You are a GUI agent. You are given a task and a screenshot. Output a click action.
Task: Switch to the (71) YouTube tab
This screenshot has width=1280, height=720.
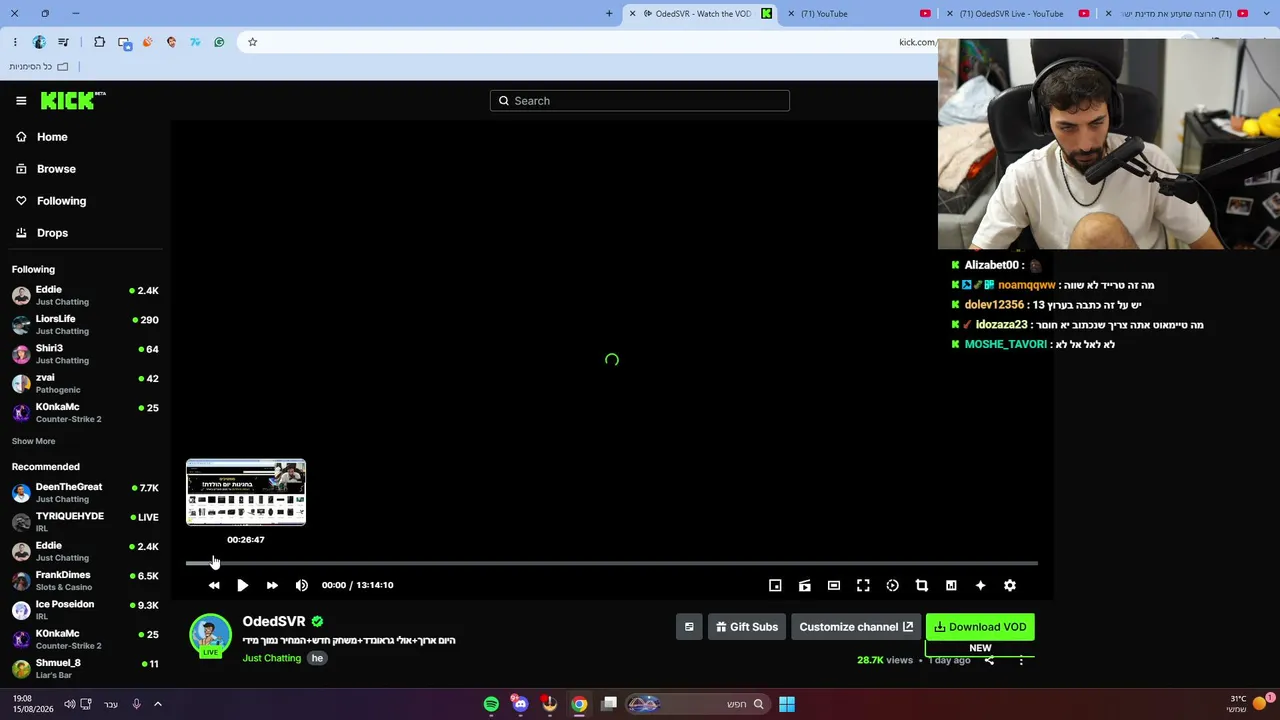click(858, 14)
